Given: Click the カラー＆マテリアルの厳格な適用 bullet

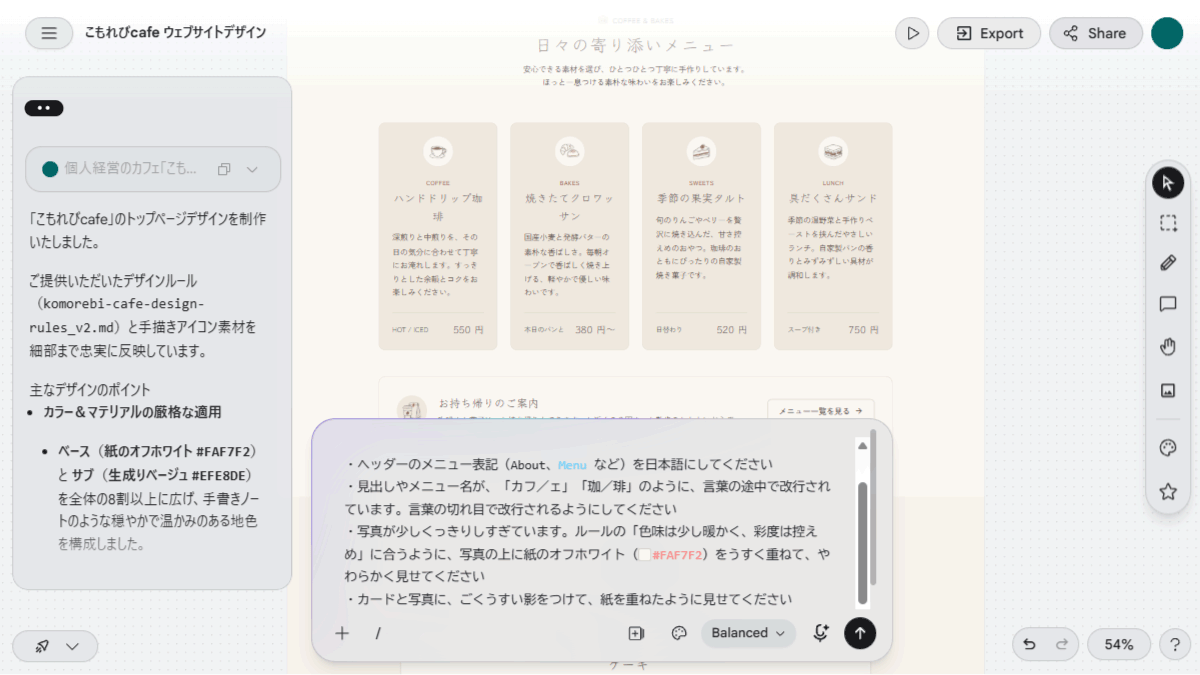Looking at the screenshot, I should tap(132, 412).
